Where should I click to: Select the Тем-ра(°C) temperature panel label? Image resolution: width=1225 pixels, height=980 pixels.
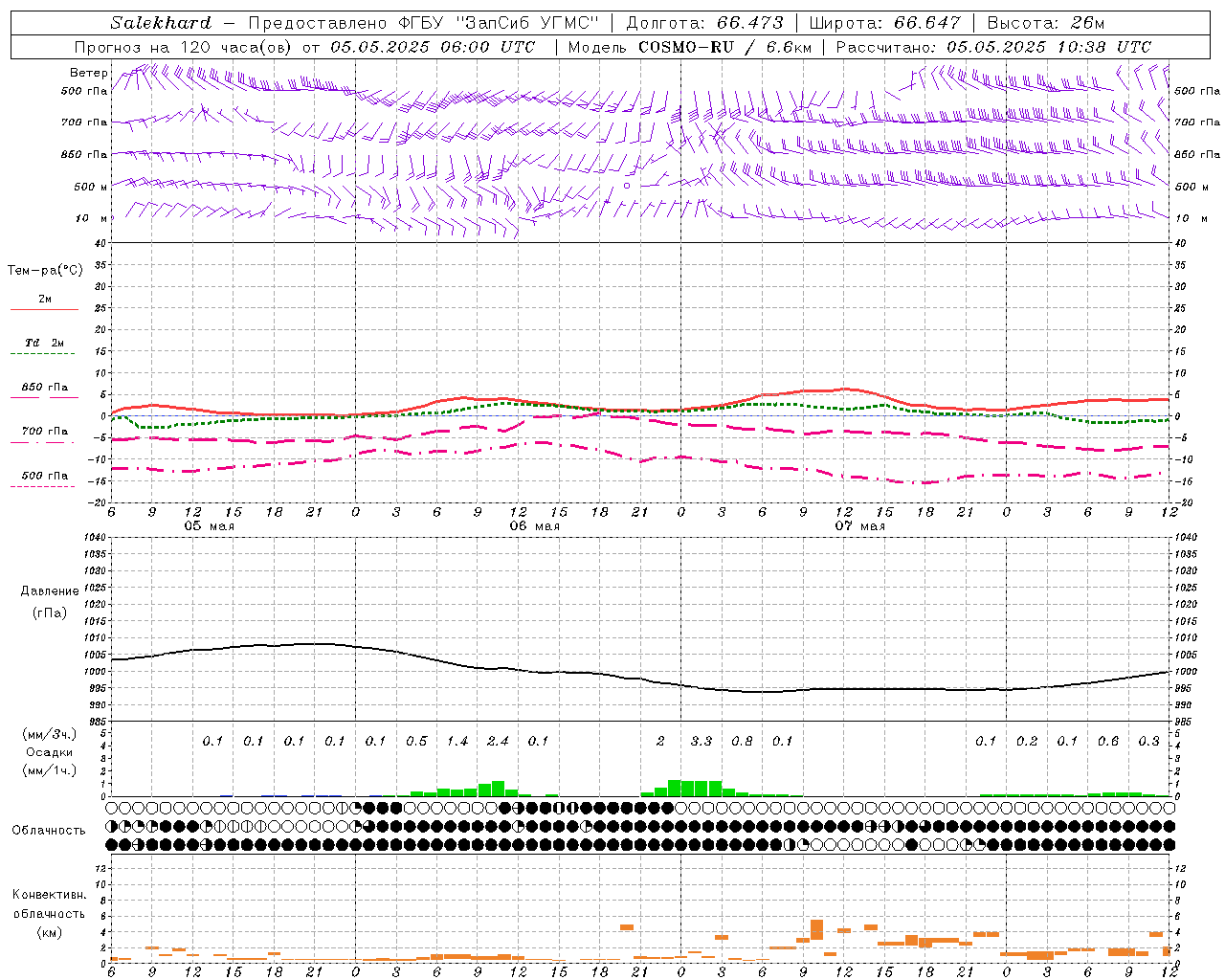pyautogui.click(x=45, y=271)
